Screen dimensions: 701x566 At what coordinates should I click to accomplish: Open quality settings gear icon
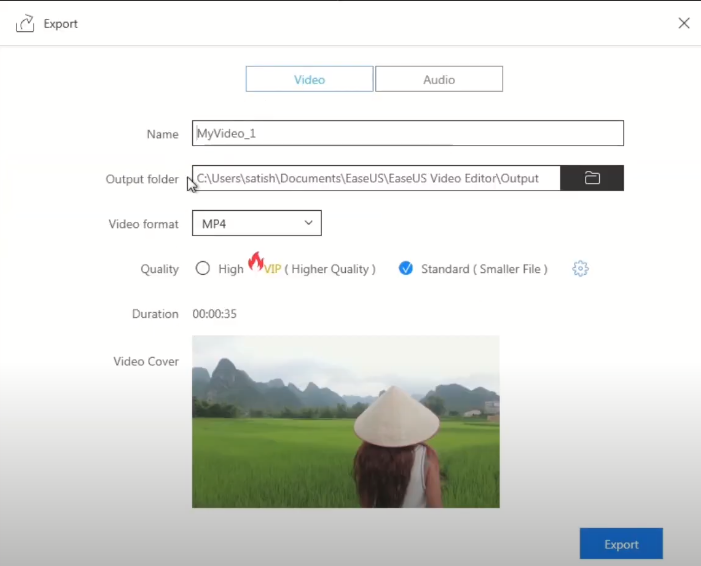(580, 269)
